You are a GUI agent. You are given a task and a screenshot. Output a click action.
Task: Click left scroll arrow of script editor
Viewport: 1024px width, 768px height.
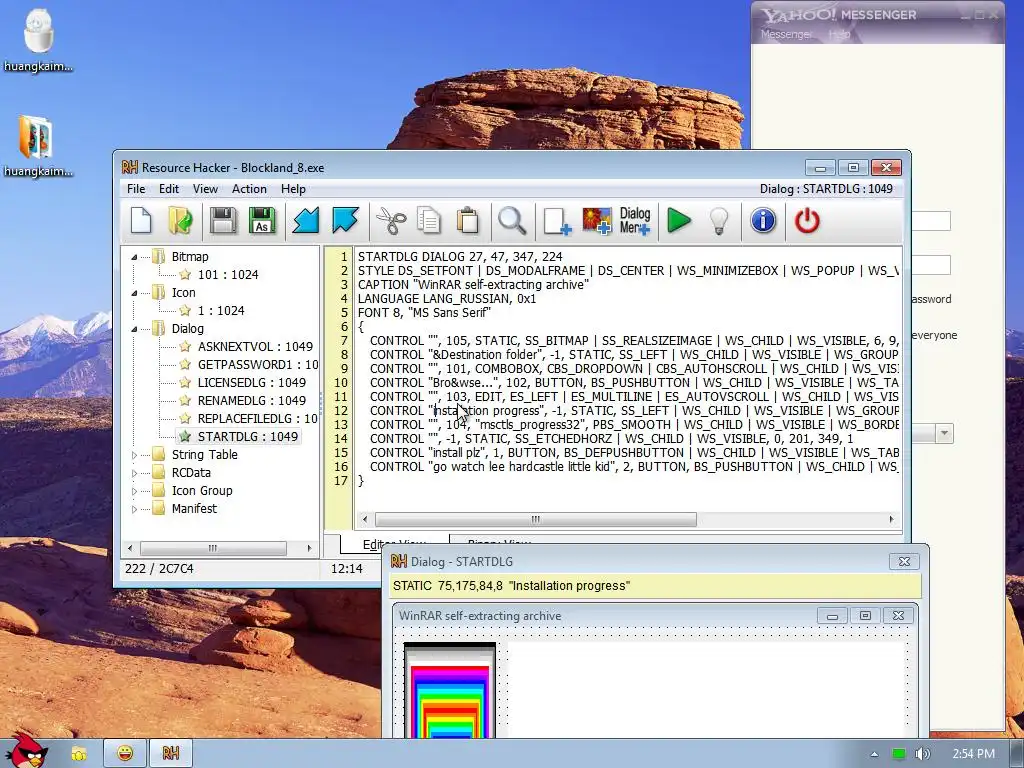[x=364, y=519]
